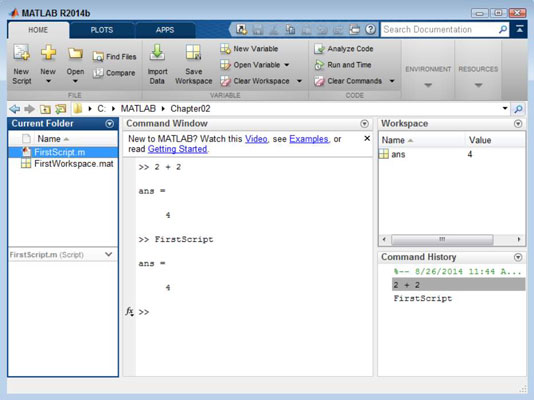Click search magnifier in address bar
534x400 pixels.
coord(518,109)
